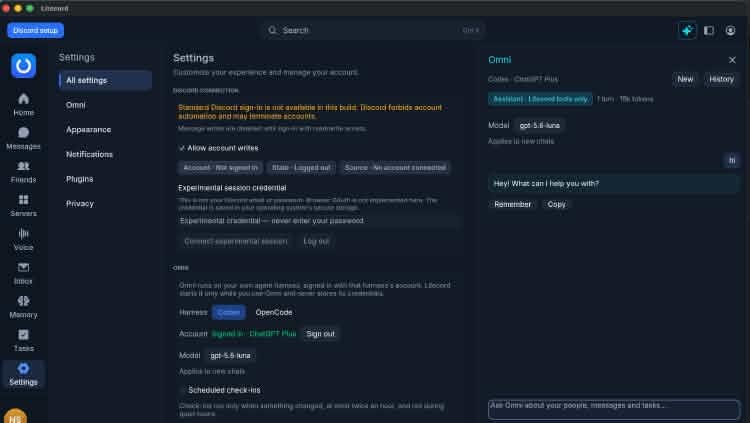Click Sign out of ChatGPT Plus account
750x423 pixels.
pyautogui.click(x=320, y=334)
